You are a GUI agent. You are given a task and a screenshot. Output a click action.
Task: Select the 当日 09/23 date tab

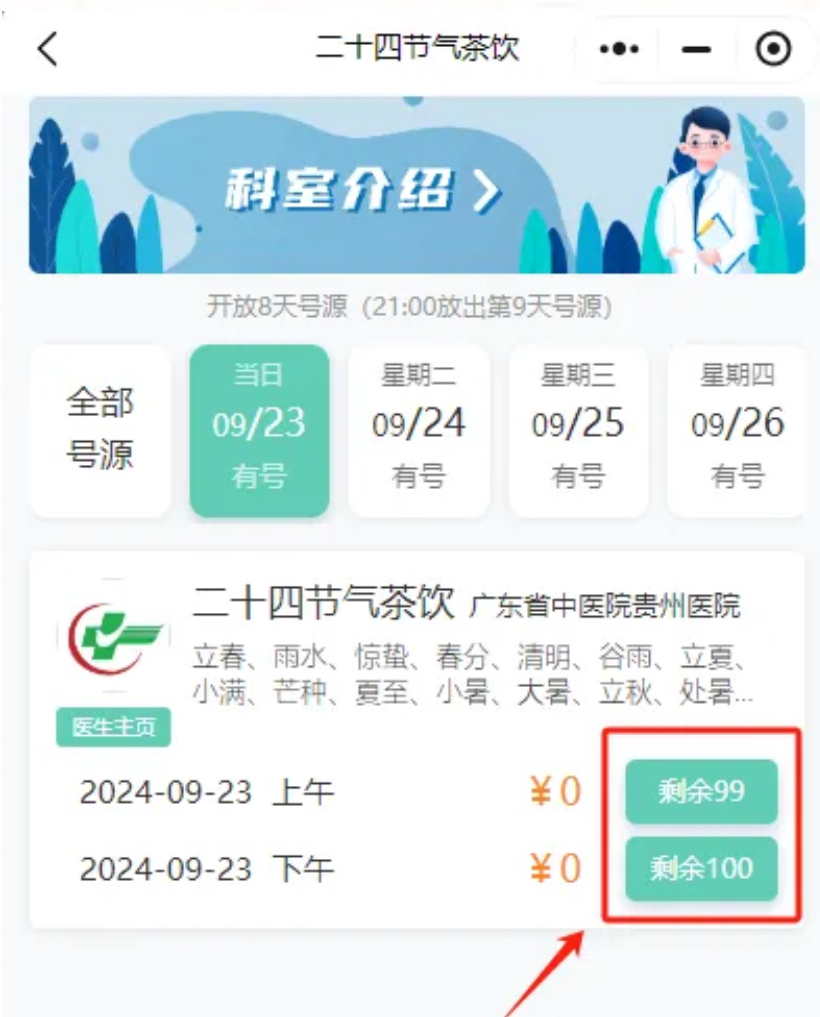tap(259, 431)
